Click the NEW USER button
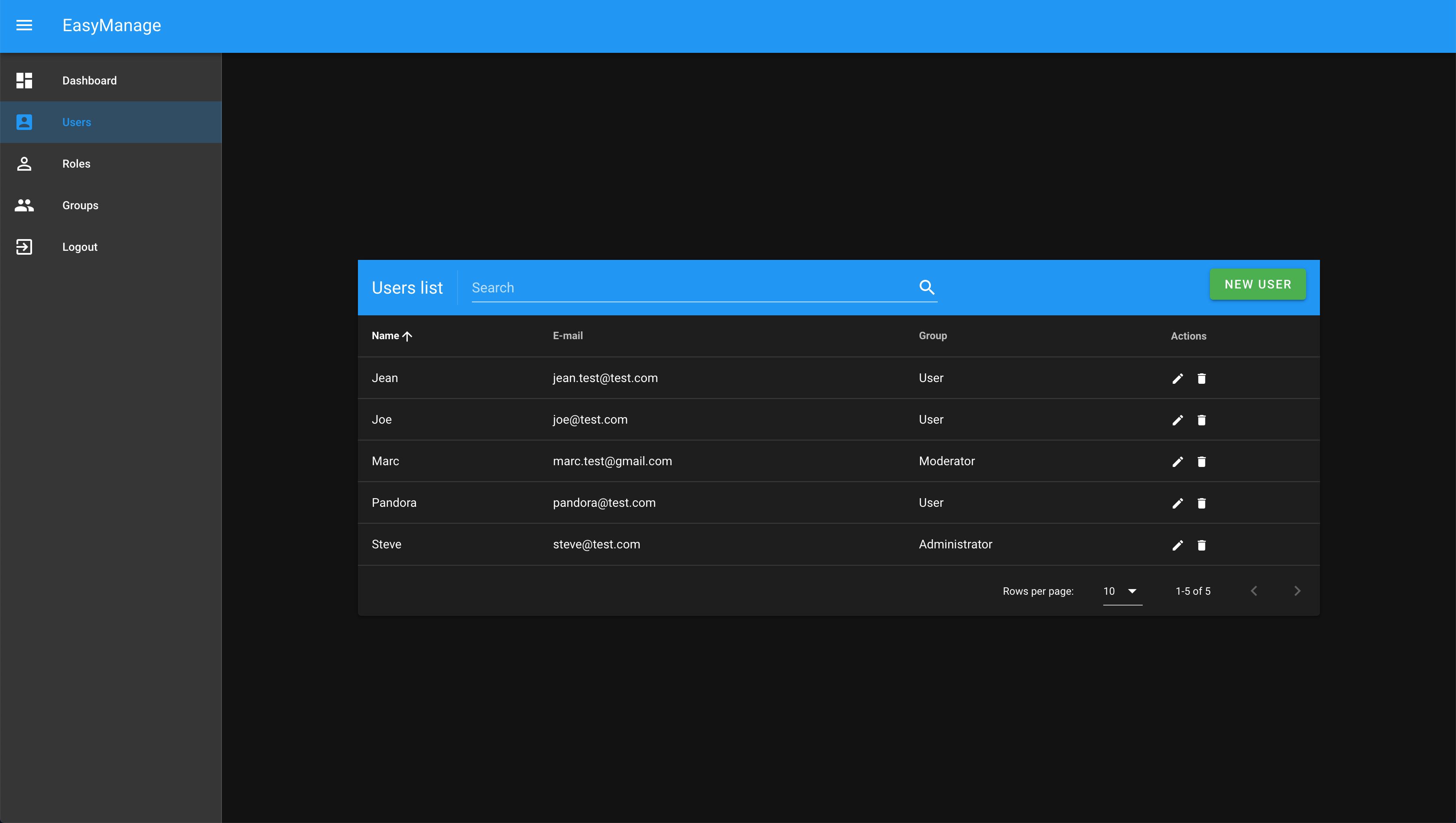Viewport: 1456px width, 823px height. [x=1257, y=284]
